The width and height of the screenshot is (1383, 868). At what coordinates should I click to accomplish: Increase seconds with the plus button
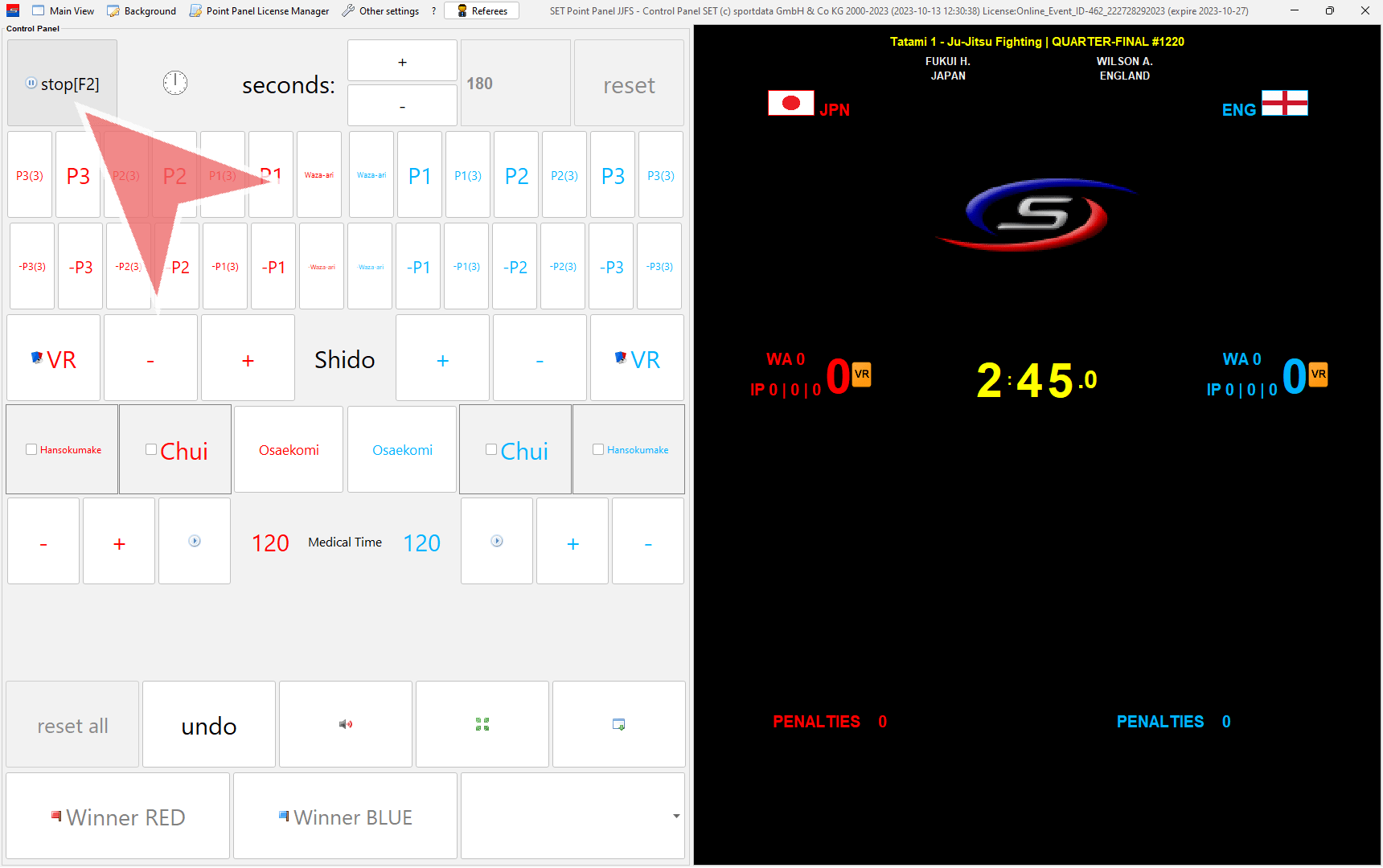click(402, 61)
